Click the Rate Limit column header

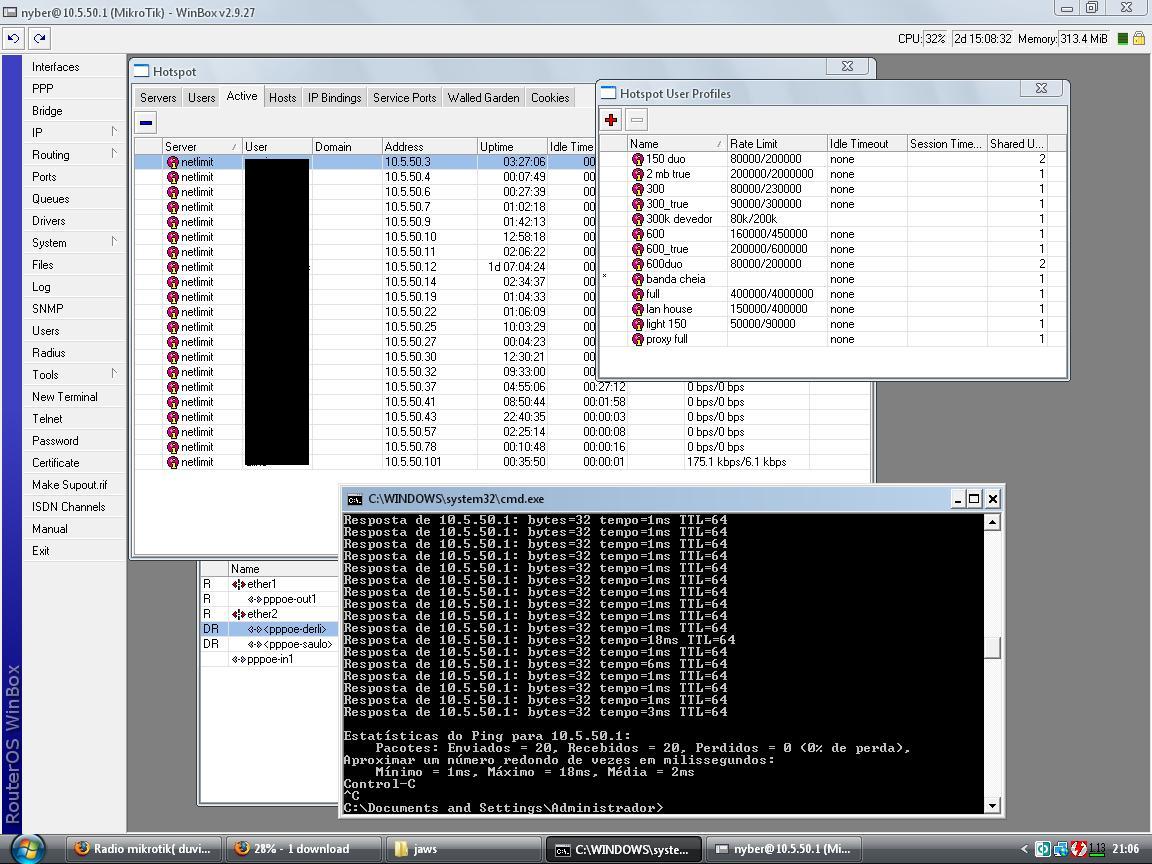pyautogui.click(x=777, y=143)
